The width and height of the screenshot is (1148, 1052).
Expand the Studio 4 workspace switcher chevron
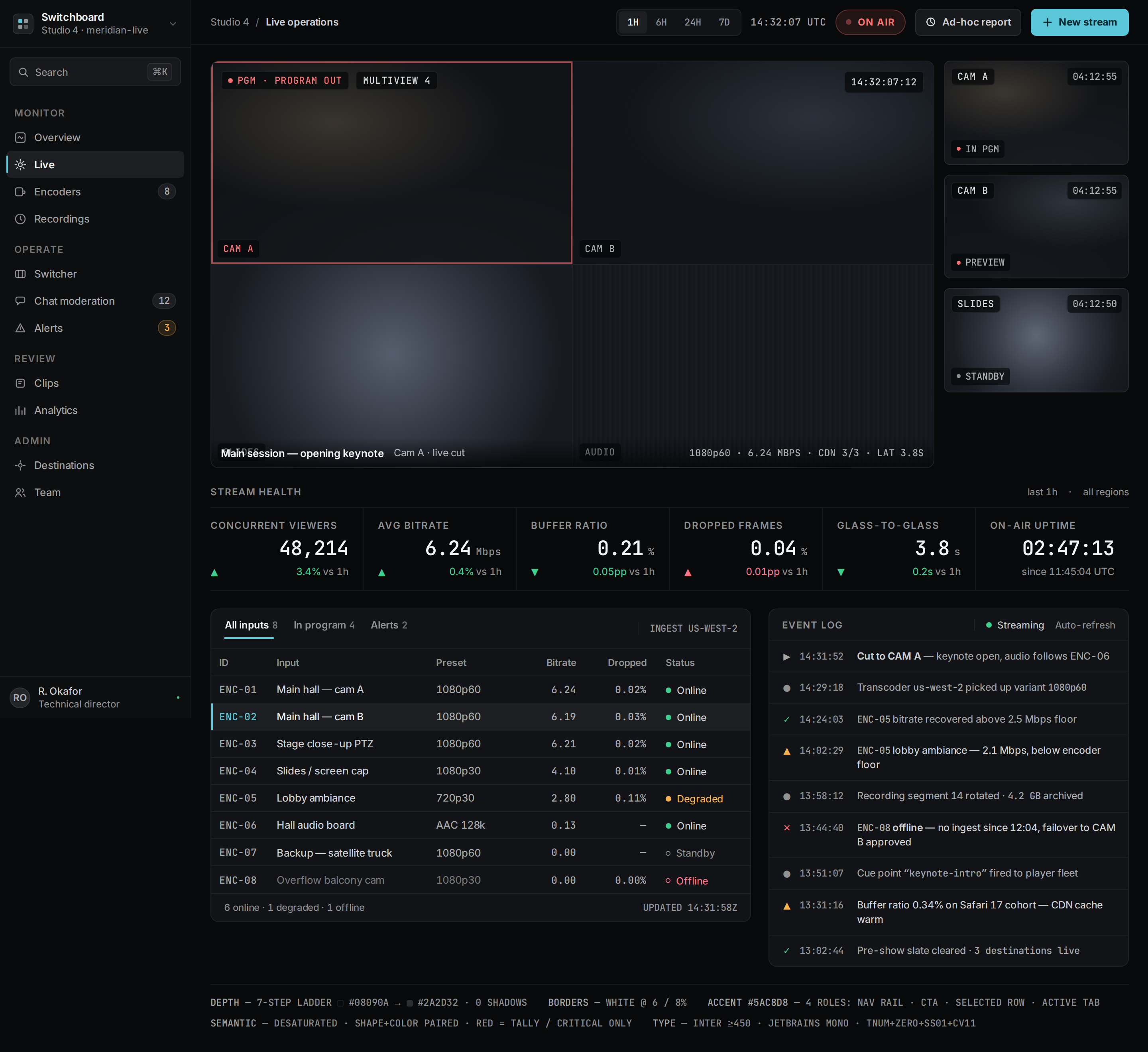tap(173, 24)
